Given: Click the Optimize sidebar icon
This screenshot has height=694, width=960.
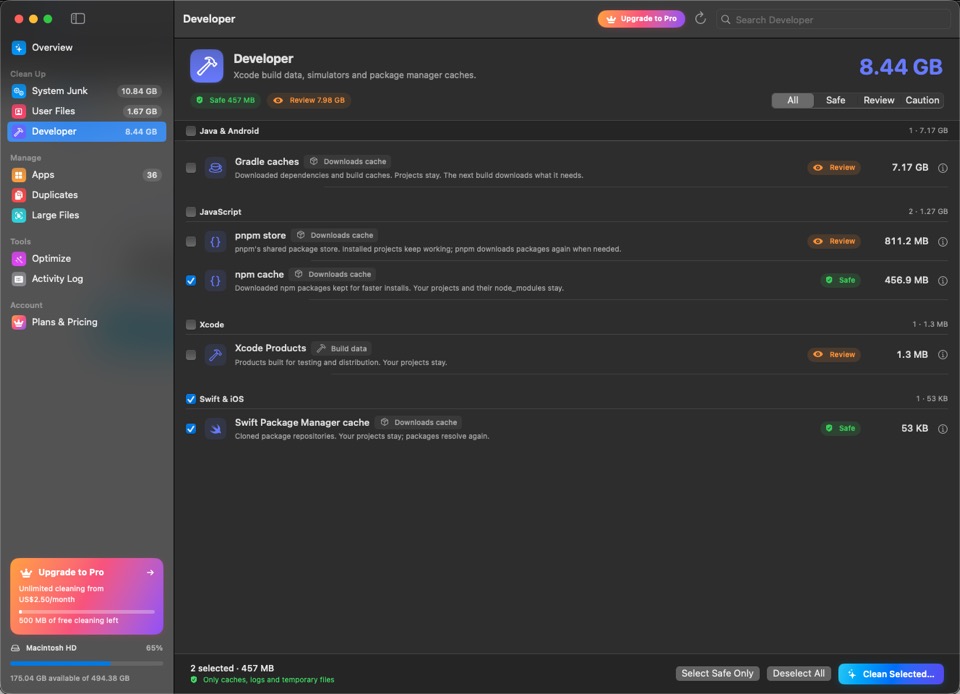Looking at the screenshot, I should click(x=19, y=259).
